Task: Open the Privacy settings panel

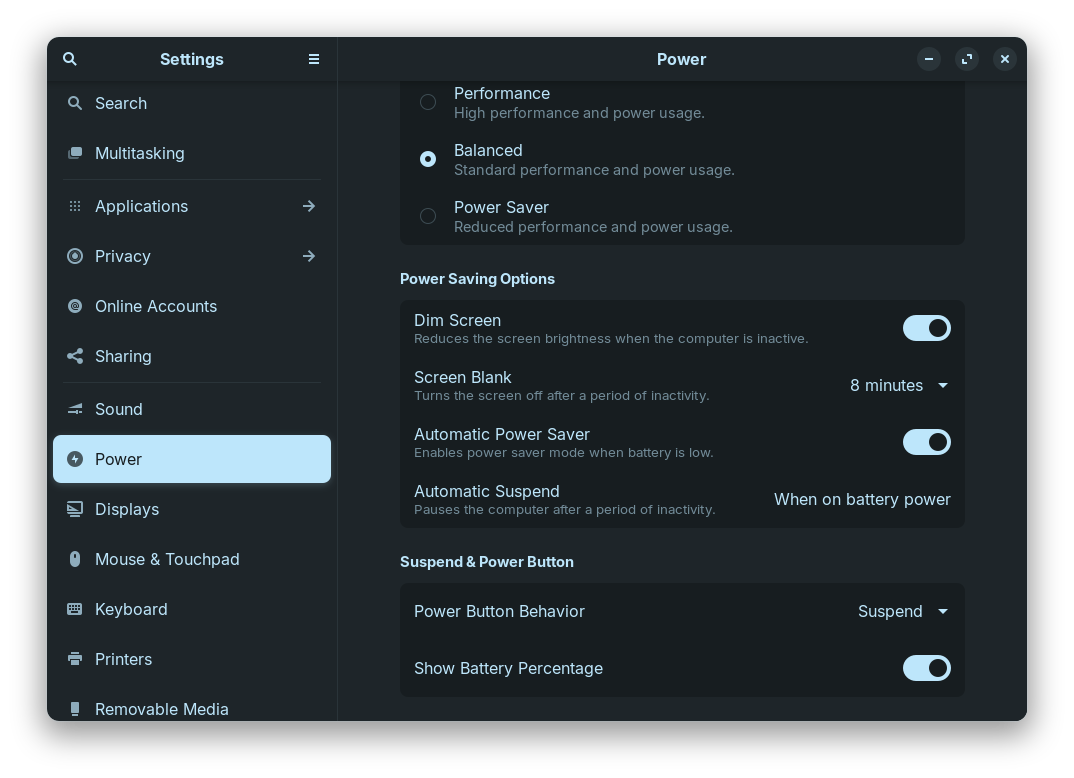Action: (192, 256)
